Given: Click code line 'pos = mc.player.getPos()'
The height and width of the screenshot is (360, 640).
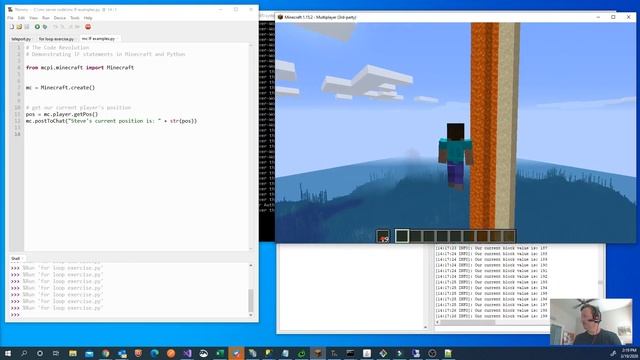Looking at the screenshot, I should point(62,114).
